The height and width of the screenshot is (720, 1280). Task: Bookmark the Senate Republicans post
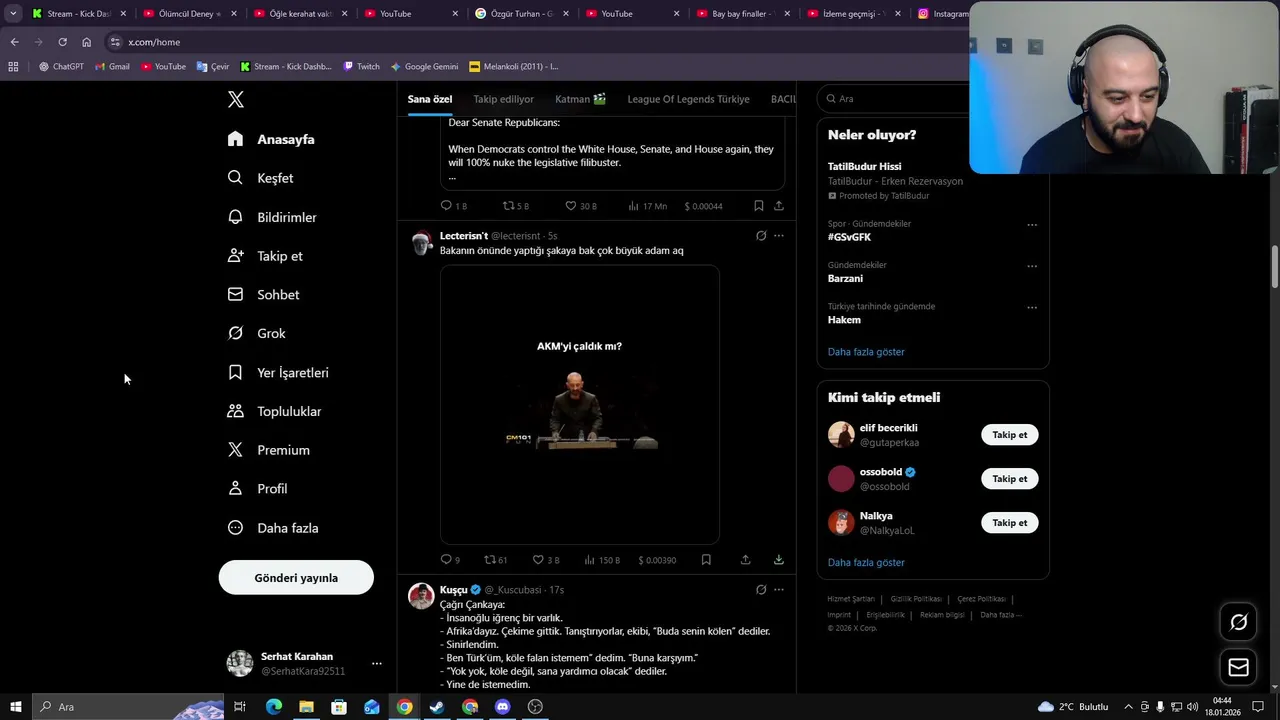pyautogui.click(x=758, y=206)
